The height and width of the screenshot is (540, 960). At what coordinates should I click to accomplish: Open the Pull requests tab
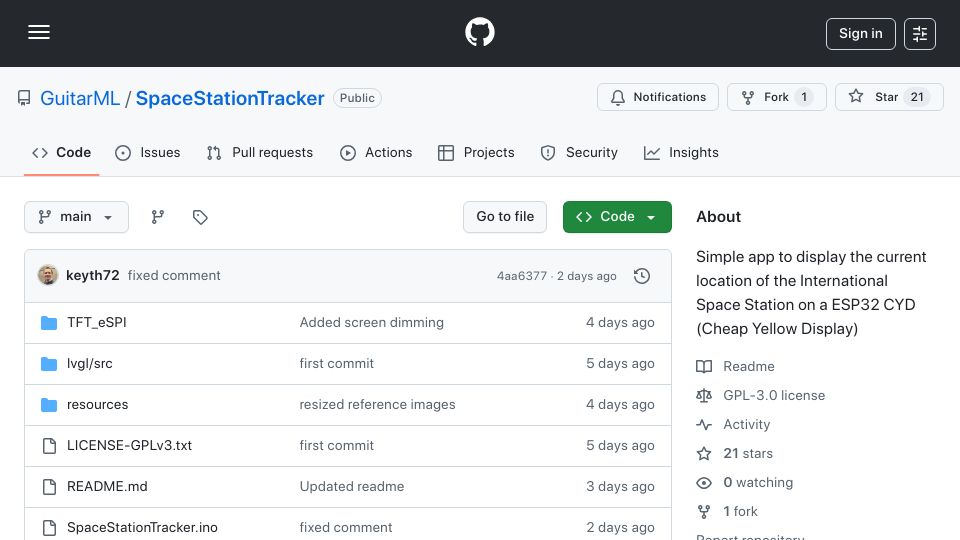[260, 152]
